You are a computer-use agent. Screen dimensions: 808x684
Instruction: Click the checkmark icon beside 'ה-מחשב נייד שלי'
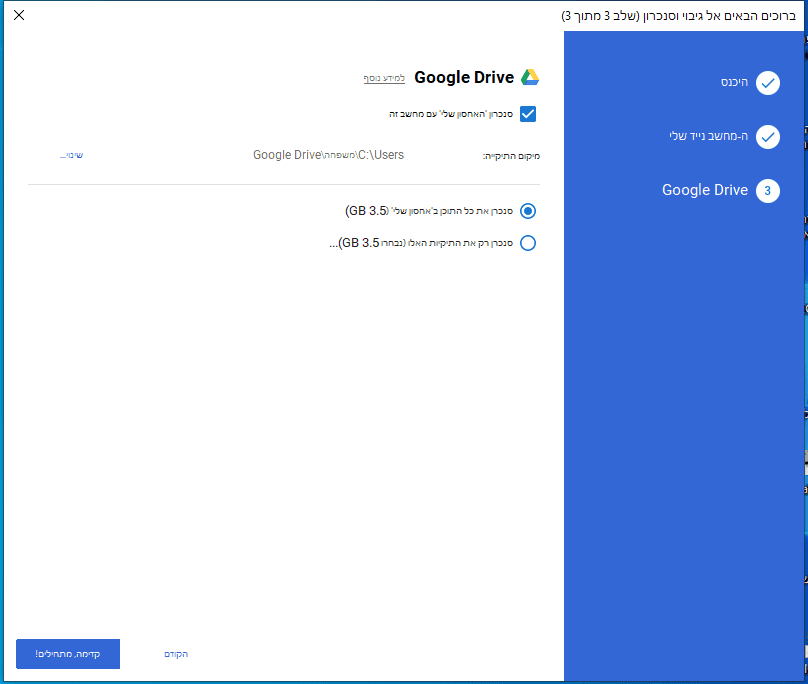click(x=768, y=137)
